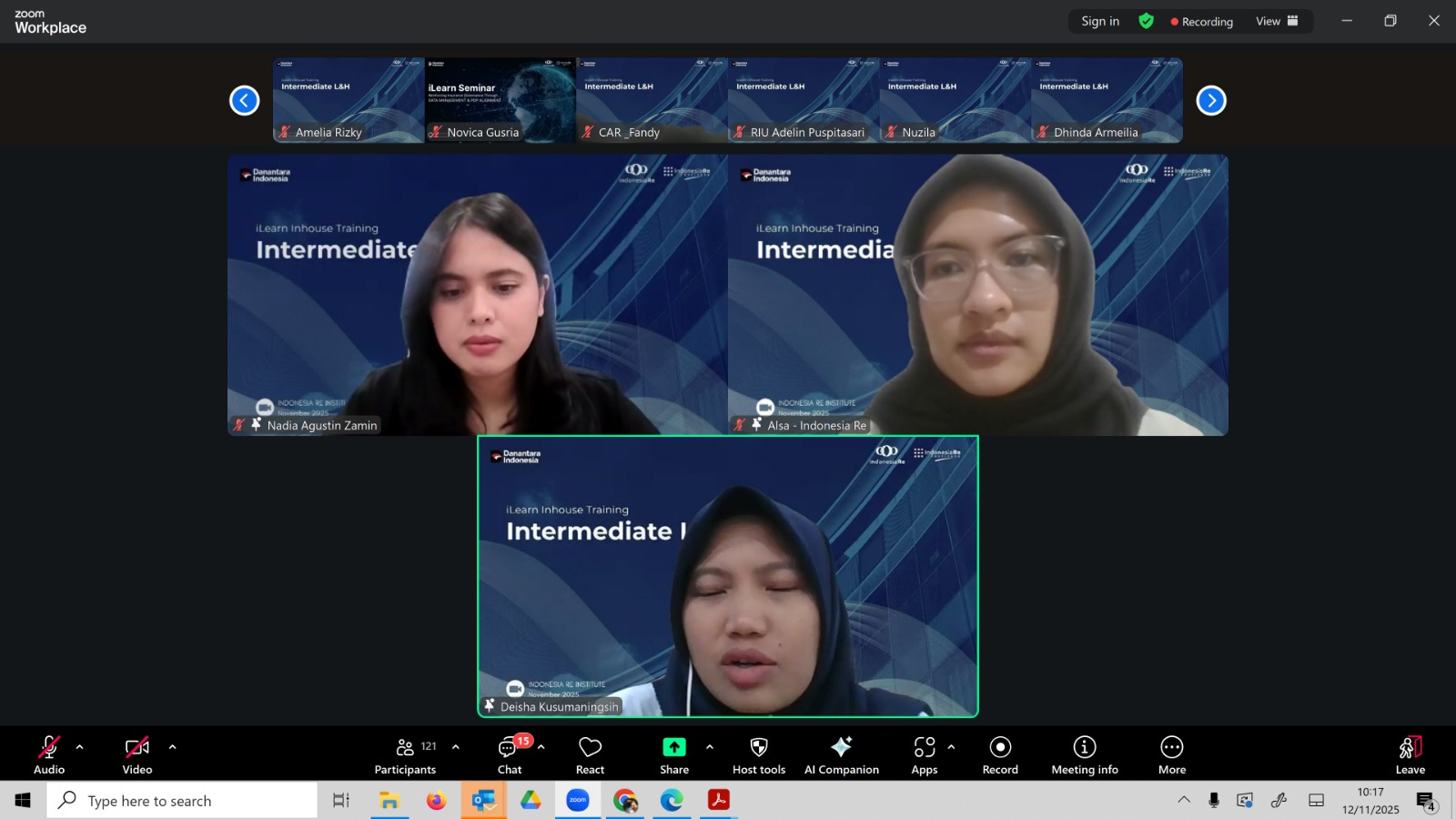Image resolution: width=1456 pixels, height=819 pixels.
Task: Click the Sign in button
Action: 1100,21
